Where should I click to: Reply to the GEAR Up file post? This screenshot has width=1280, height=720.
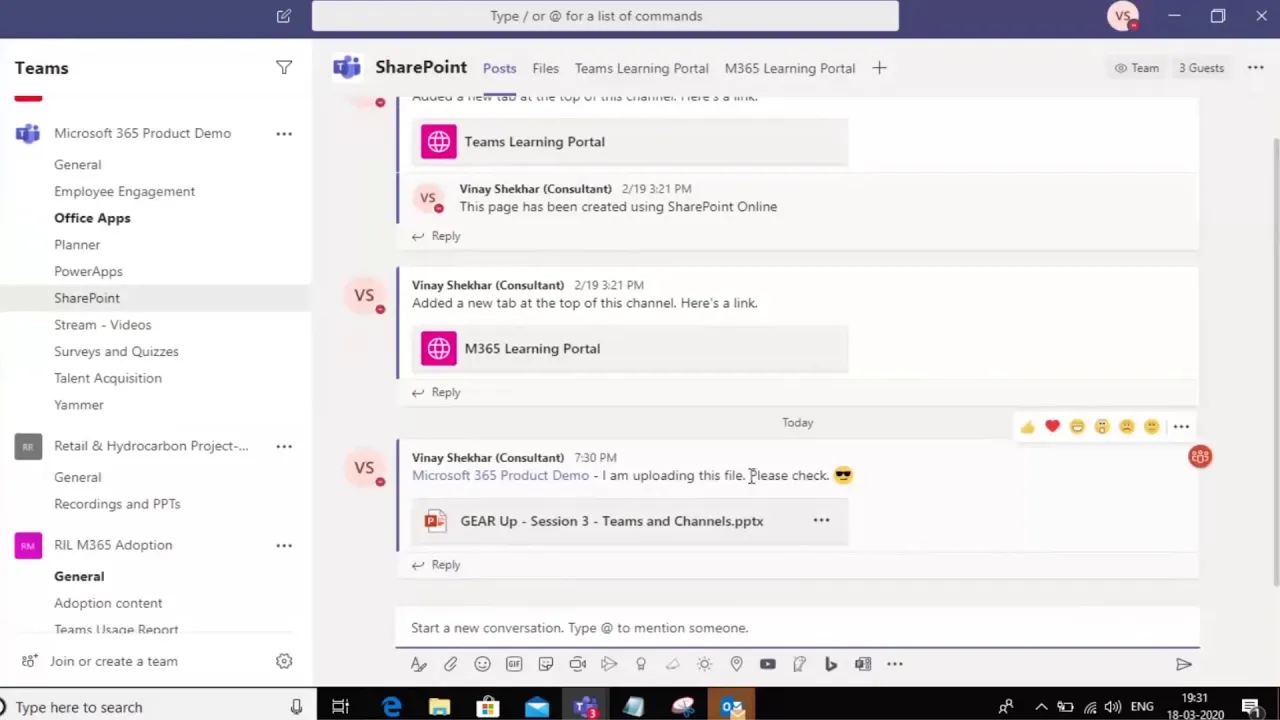point(437,565)
